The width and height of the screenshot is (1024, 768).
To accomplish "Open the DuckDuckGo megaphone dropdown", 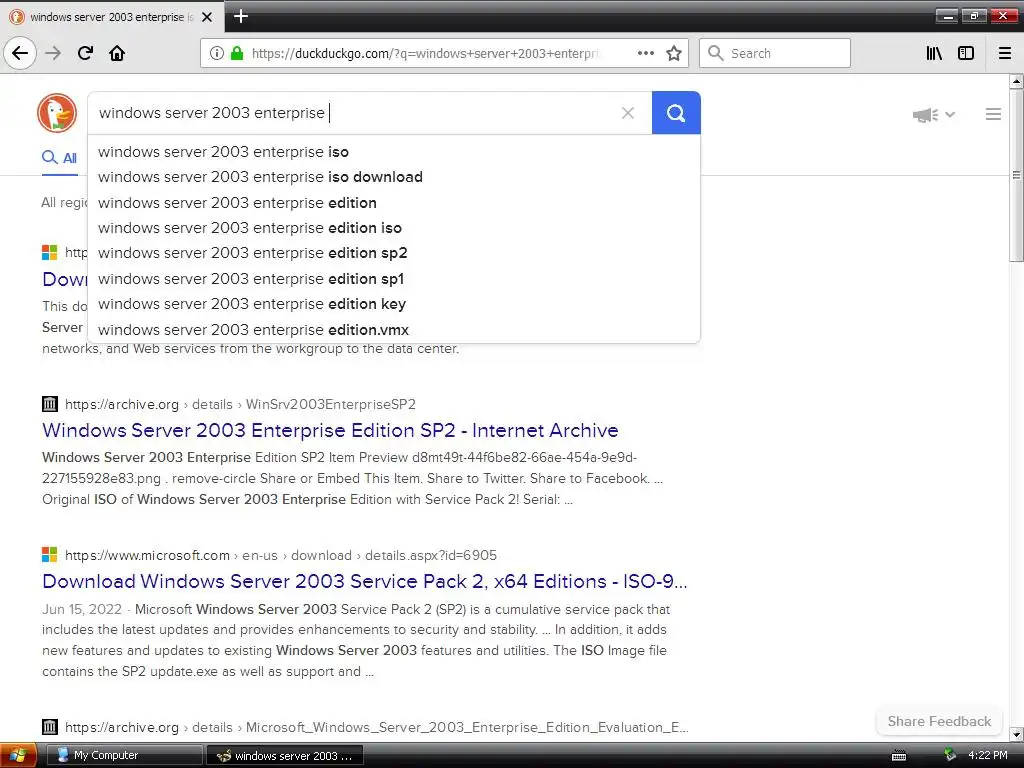I will 933,115.
